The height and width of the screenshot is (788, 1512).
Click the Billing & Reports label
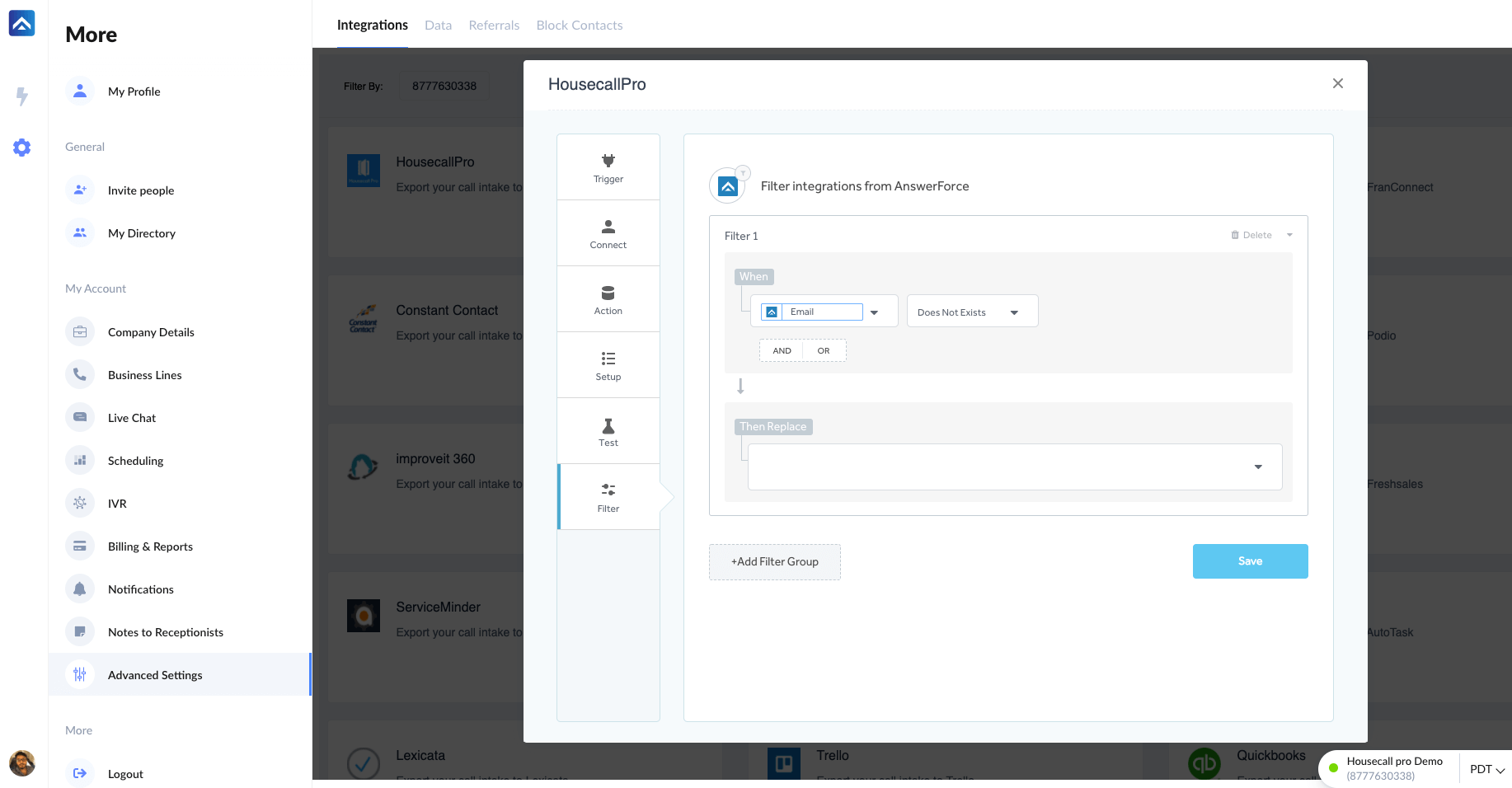150,546
